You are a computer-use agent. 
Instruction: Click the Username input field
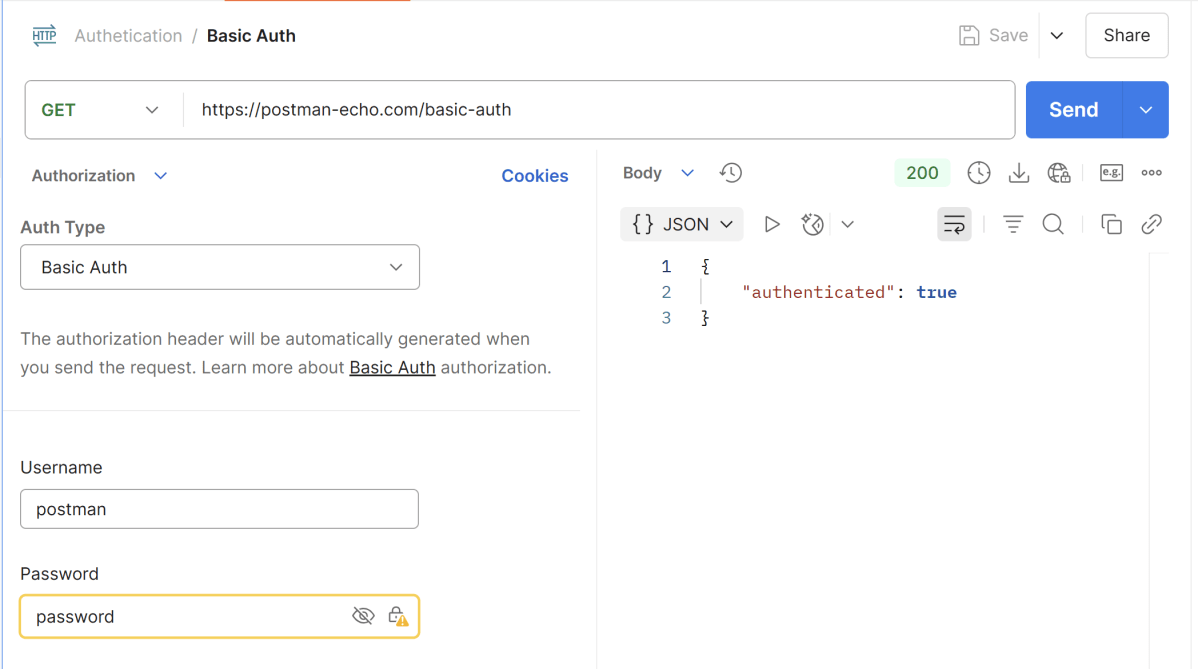click(x=219, y=509)
